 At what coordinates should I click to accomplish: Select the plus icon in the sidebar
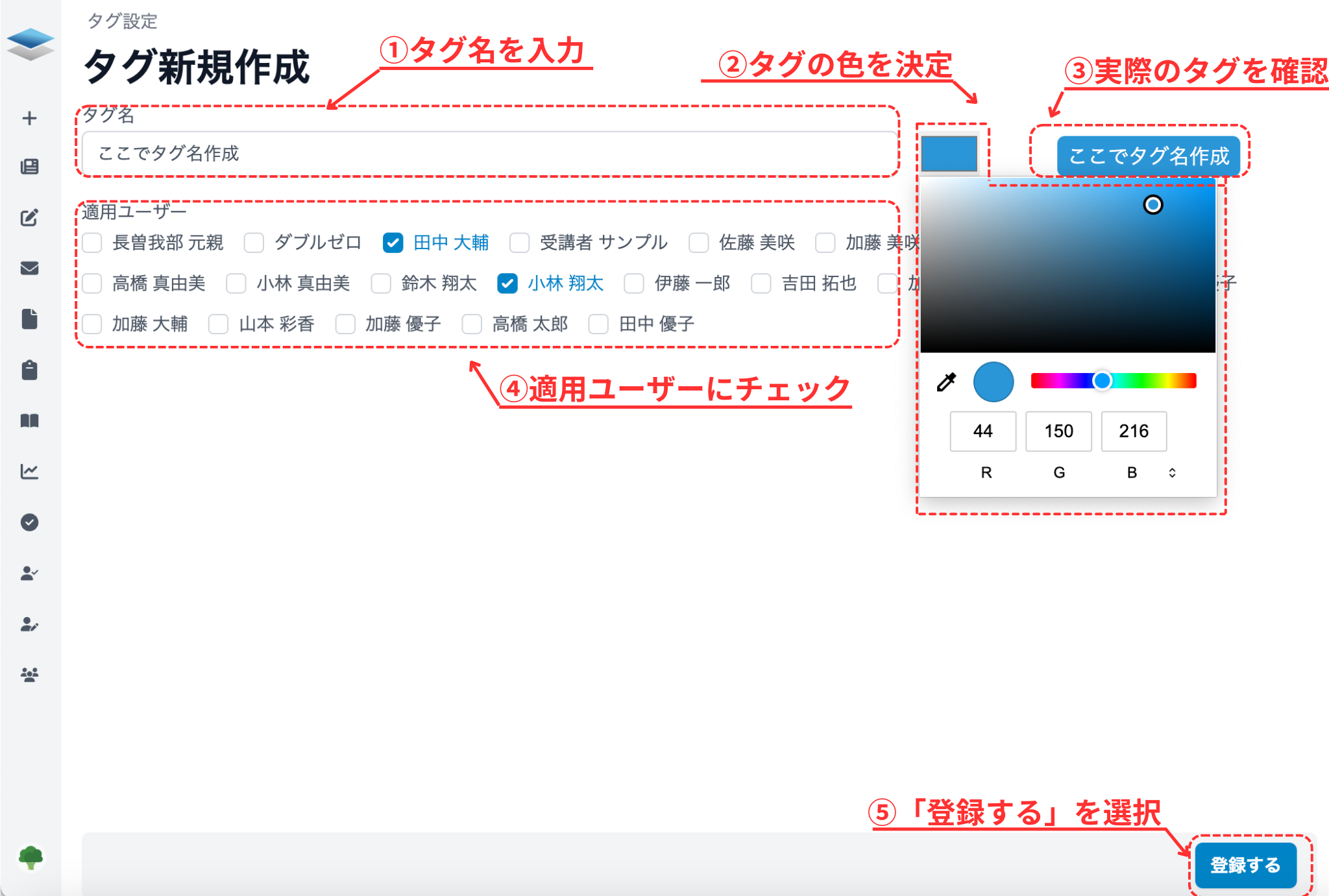(29, 117)
